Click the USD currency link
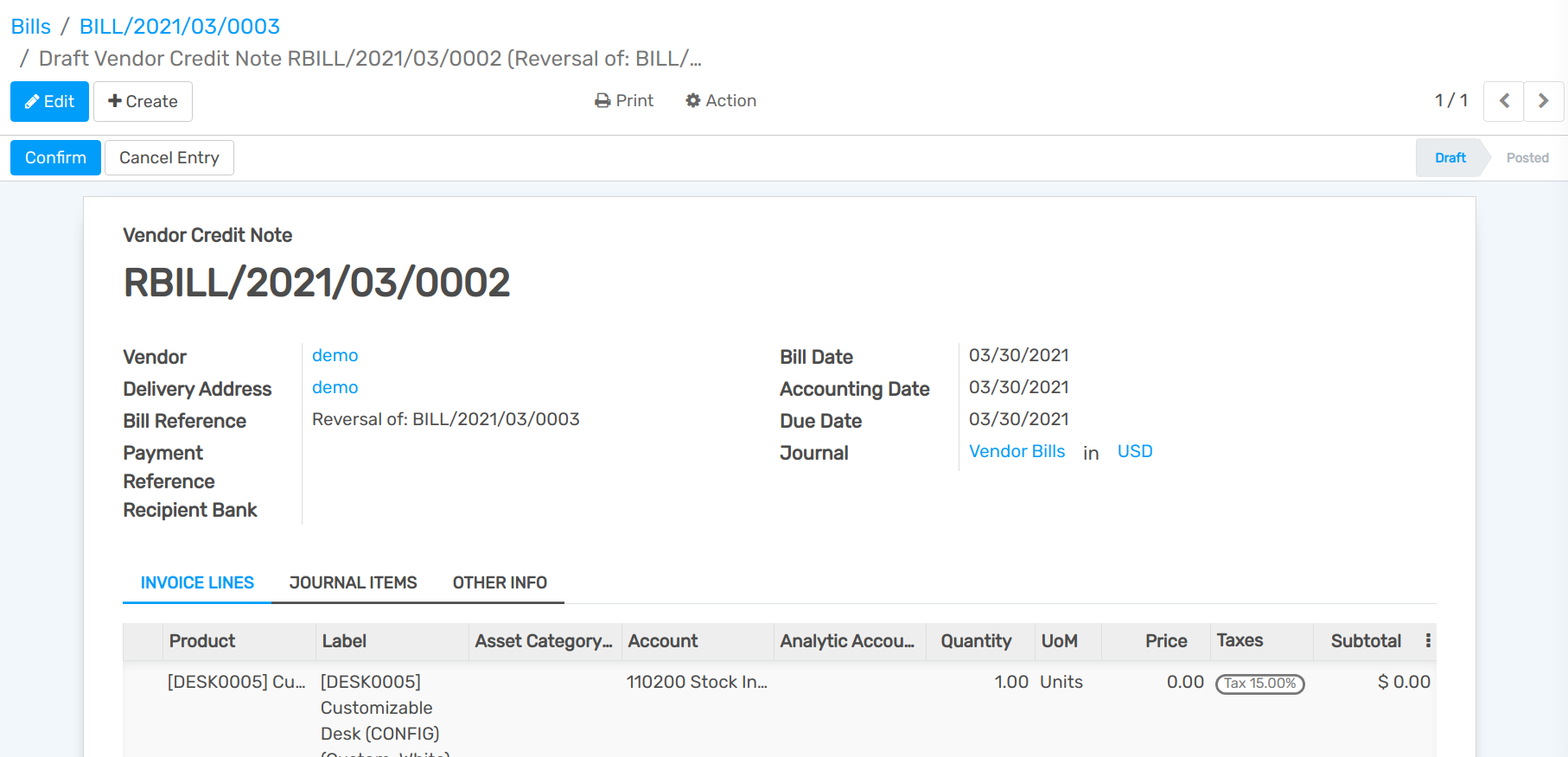Image resolution: width=1568 pixels, height=757 pixels. [1134, 451]
